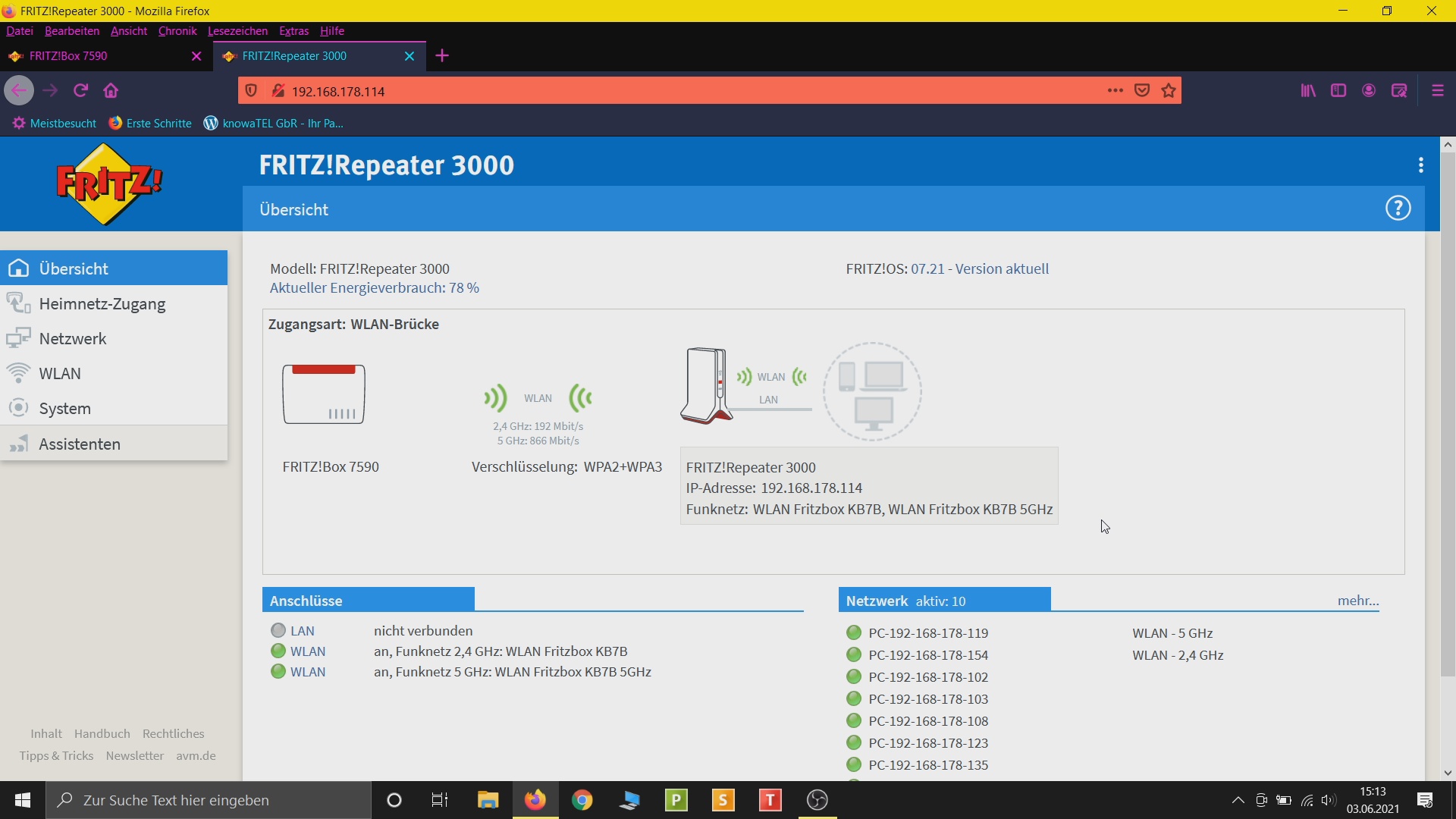
Task: Click the connected devices circle graphic
Action: coord(872,391)
